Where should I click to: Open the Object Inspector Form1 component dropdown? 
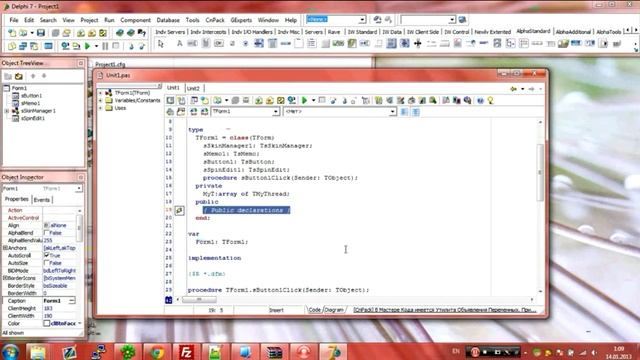[79, 189]
